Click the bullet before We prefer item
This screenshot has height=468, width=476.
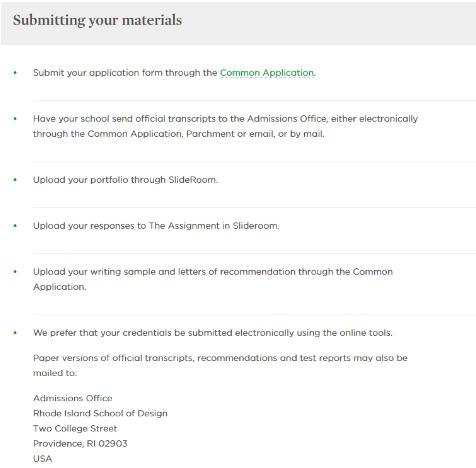point(15,333)
